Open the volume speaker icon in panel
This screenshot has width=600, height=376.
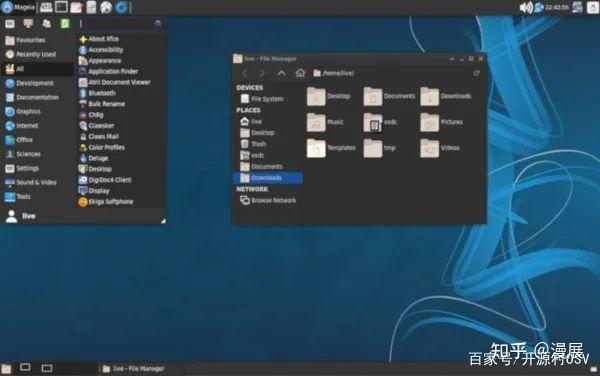click(x=525, y=7)
